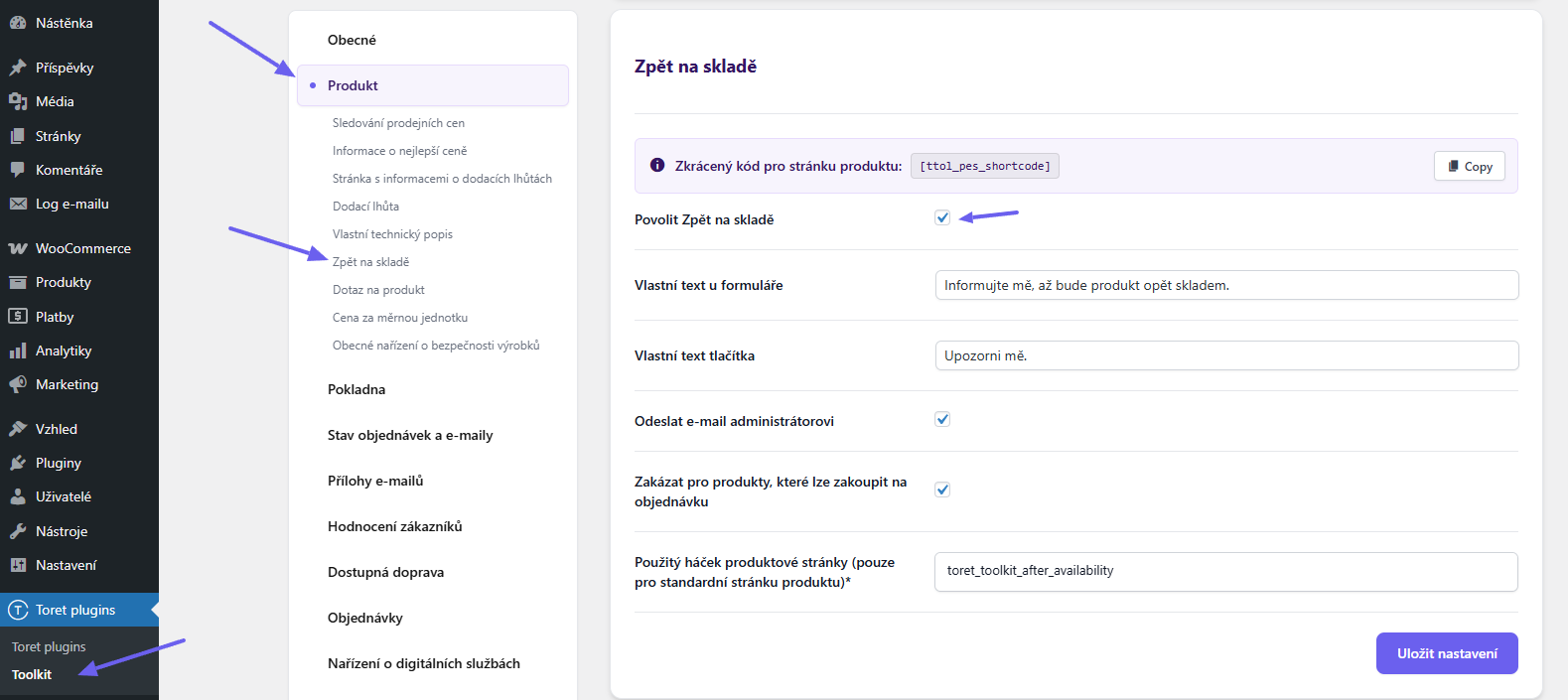Viewport: 1568px width, 700px height.
Task: Click Uložit nastavení button
Action: [x=1447, y=653]
